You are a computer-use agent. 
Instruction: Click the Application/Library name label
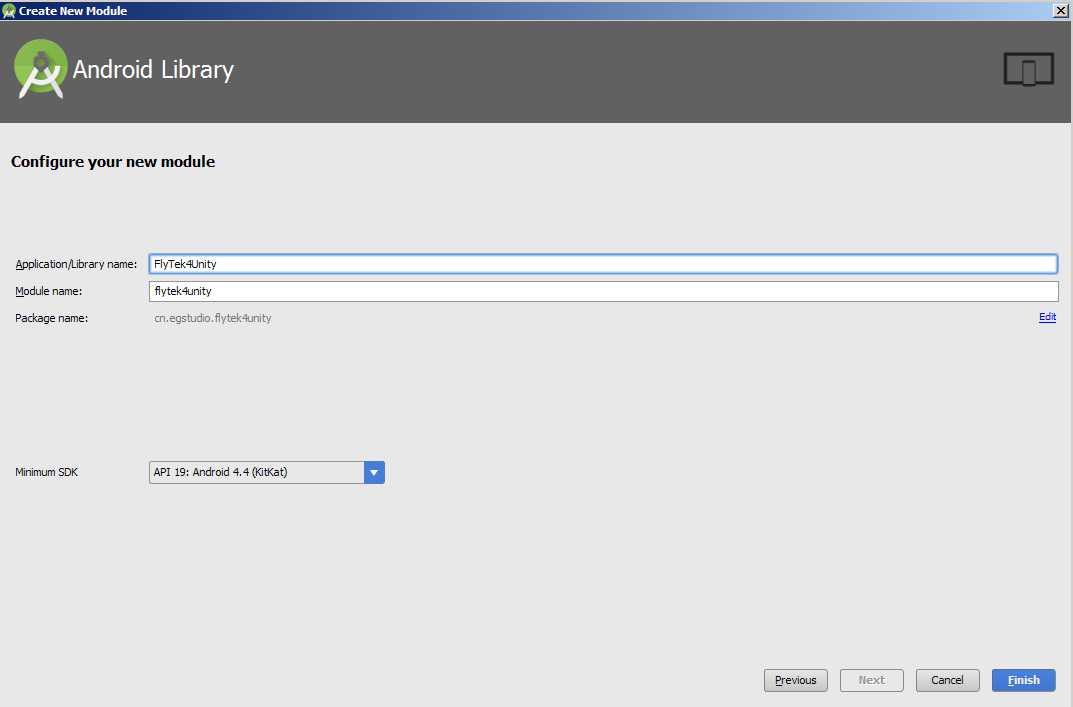point(76,264)
